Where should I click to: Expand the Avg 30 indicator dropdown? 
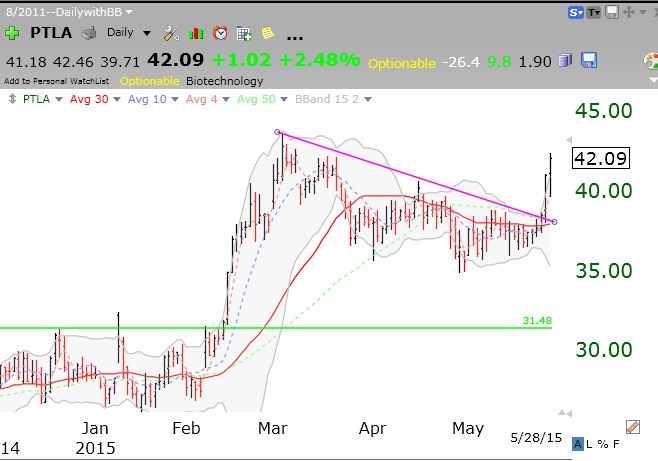coord(117,99)
